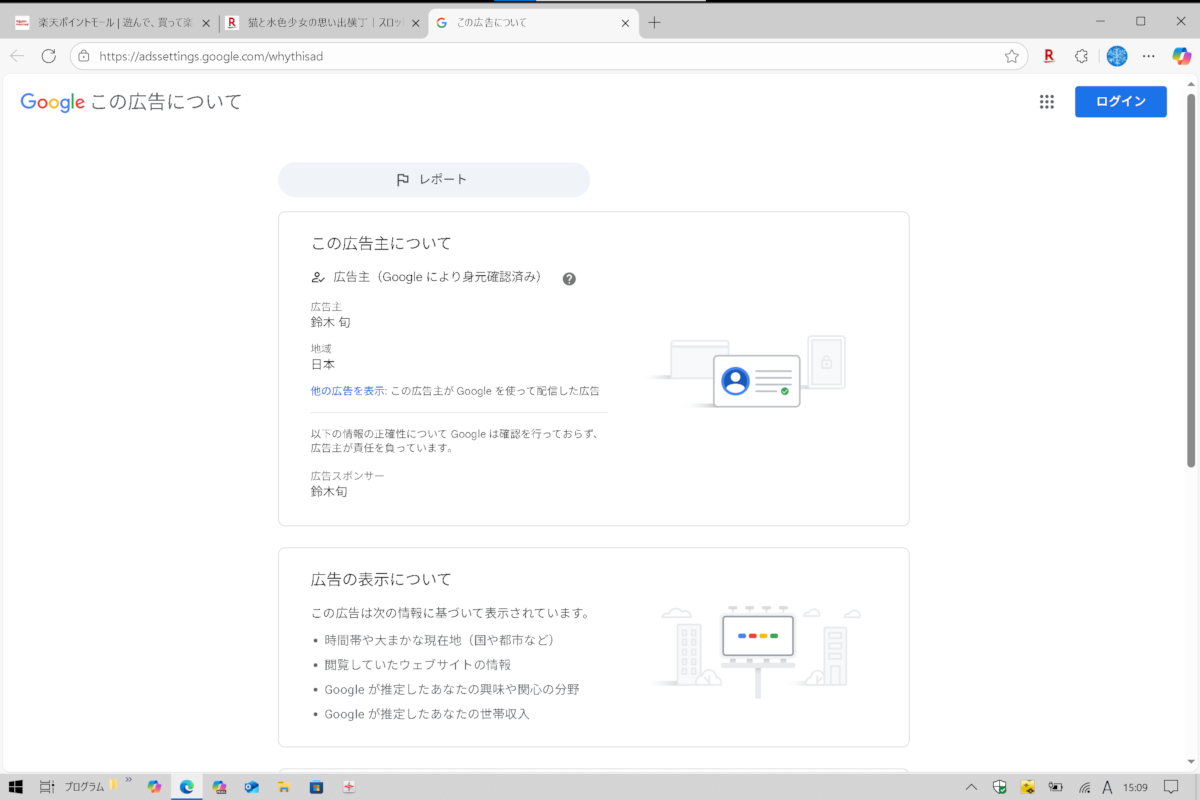1200x800 pixels.
Task: Favorite this page with the star icon
Action: (x=1011, y=56)
